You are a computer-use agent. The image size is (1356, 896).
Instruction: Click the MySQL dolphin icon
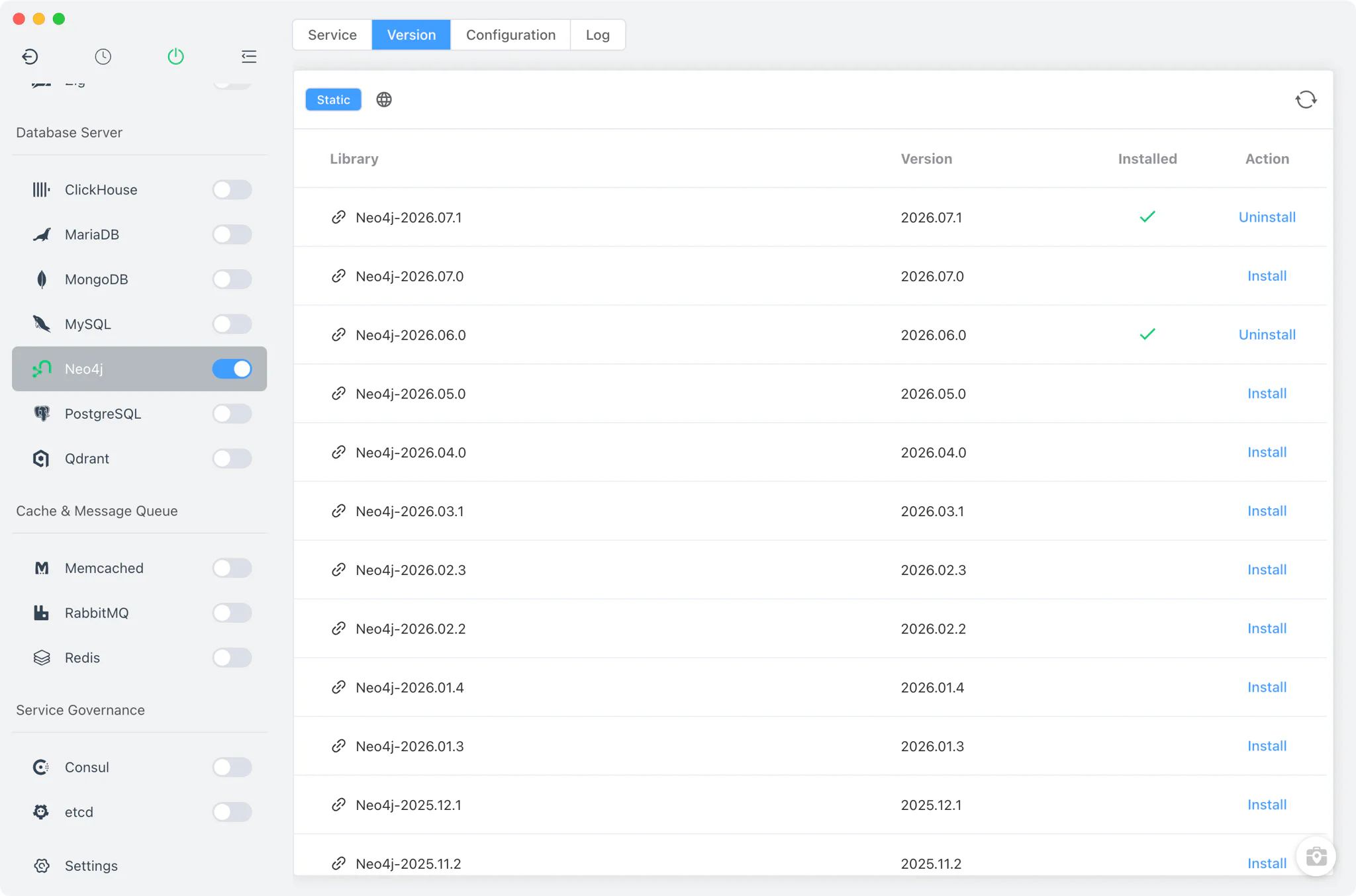point(42,324)
